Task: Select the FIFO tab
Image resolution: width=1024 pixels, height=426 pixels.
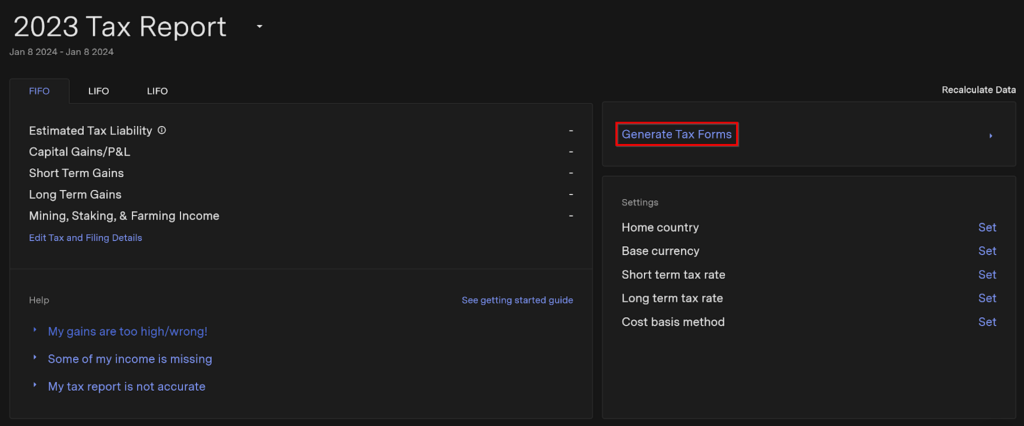Action: (x=39, y=91)
